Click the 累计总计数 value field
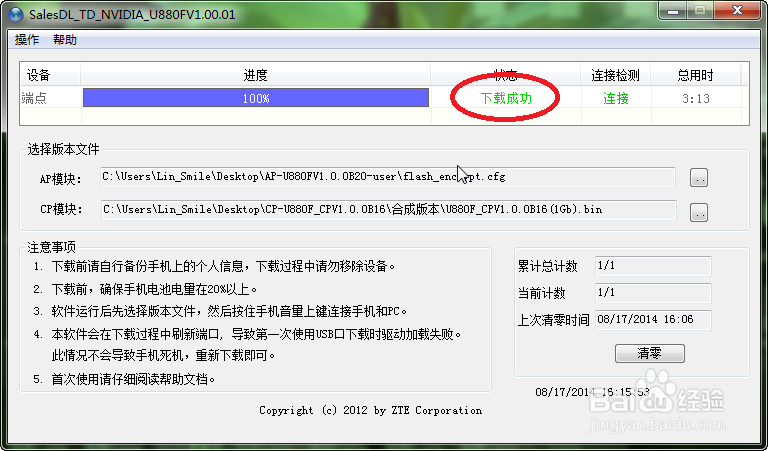768x451 pixels. (x=653, y=266)
